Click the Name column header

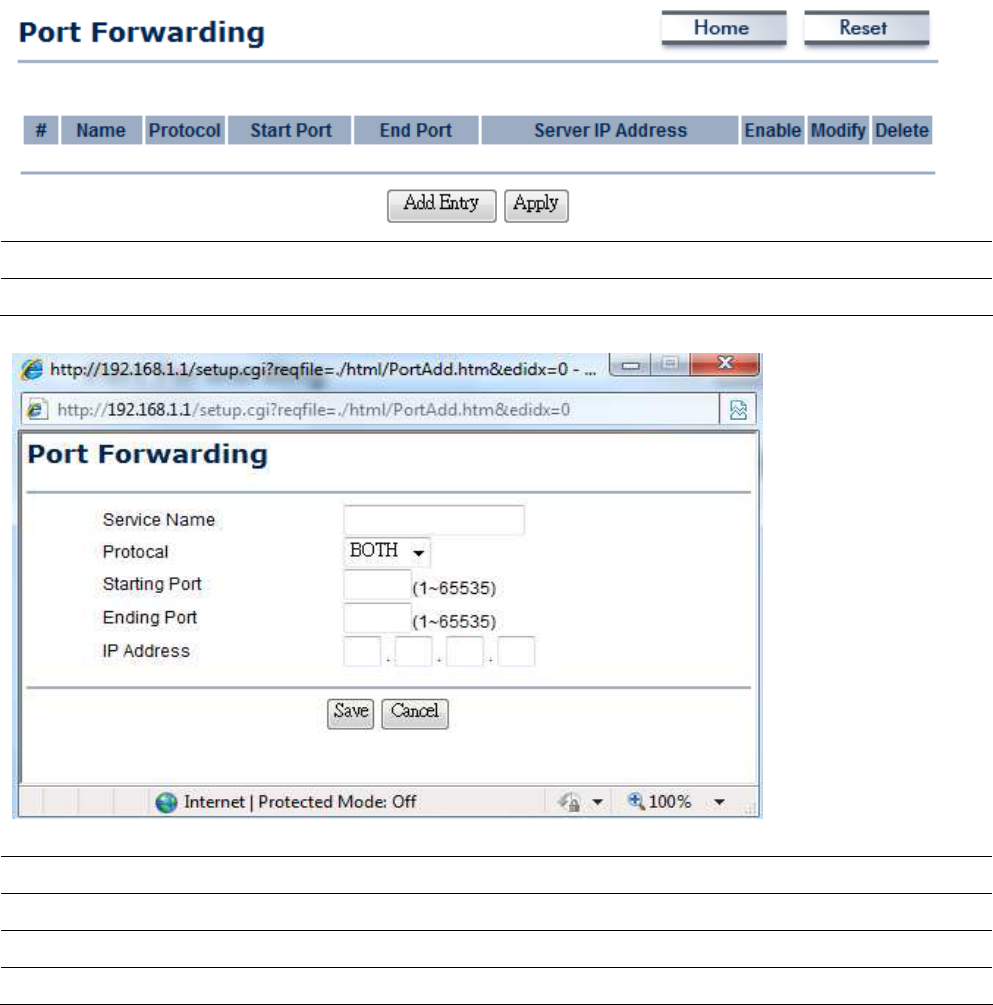[x=101, y=130]
